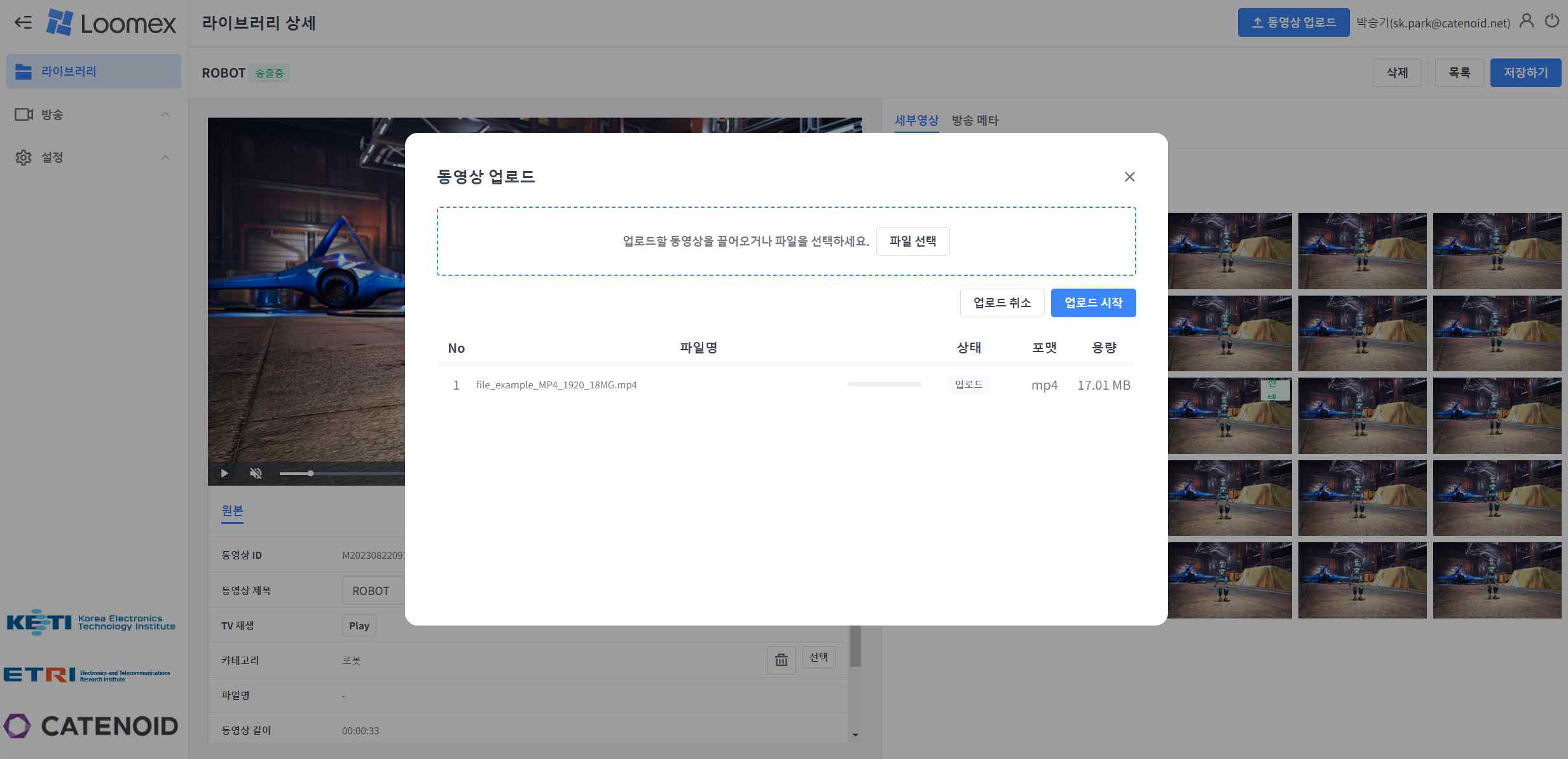Select the 원본 tab

click(x=232, y=511)
